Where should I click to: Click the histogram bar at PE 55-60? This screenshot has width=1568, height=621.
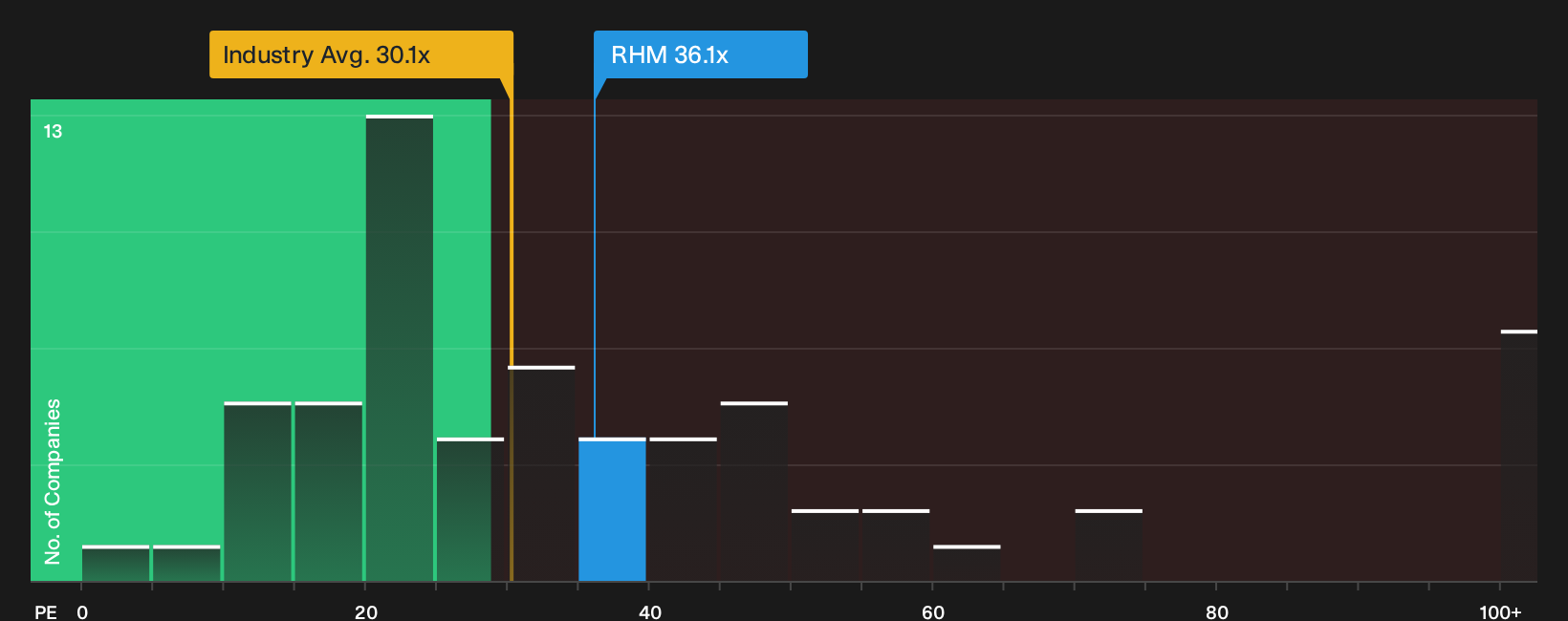pyautogui.click(x=896, y=545)
